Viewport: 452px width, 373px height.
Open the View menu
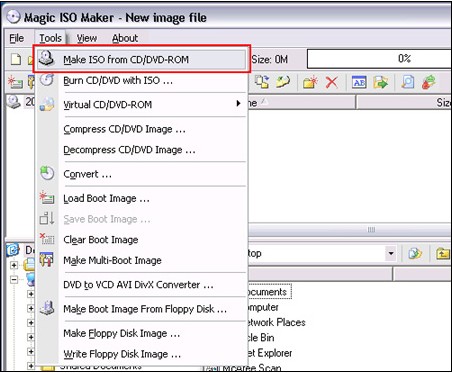click(87, 38)
